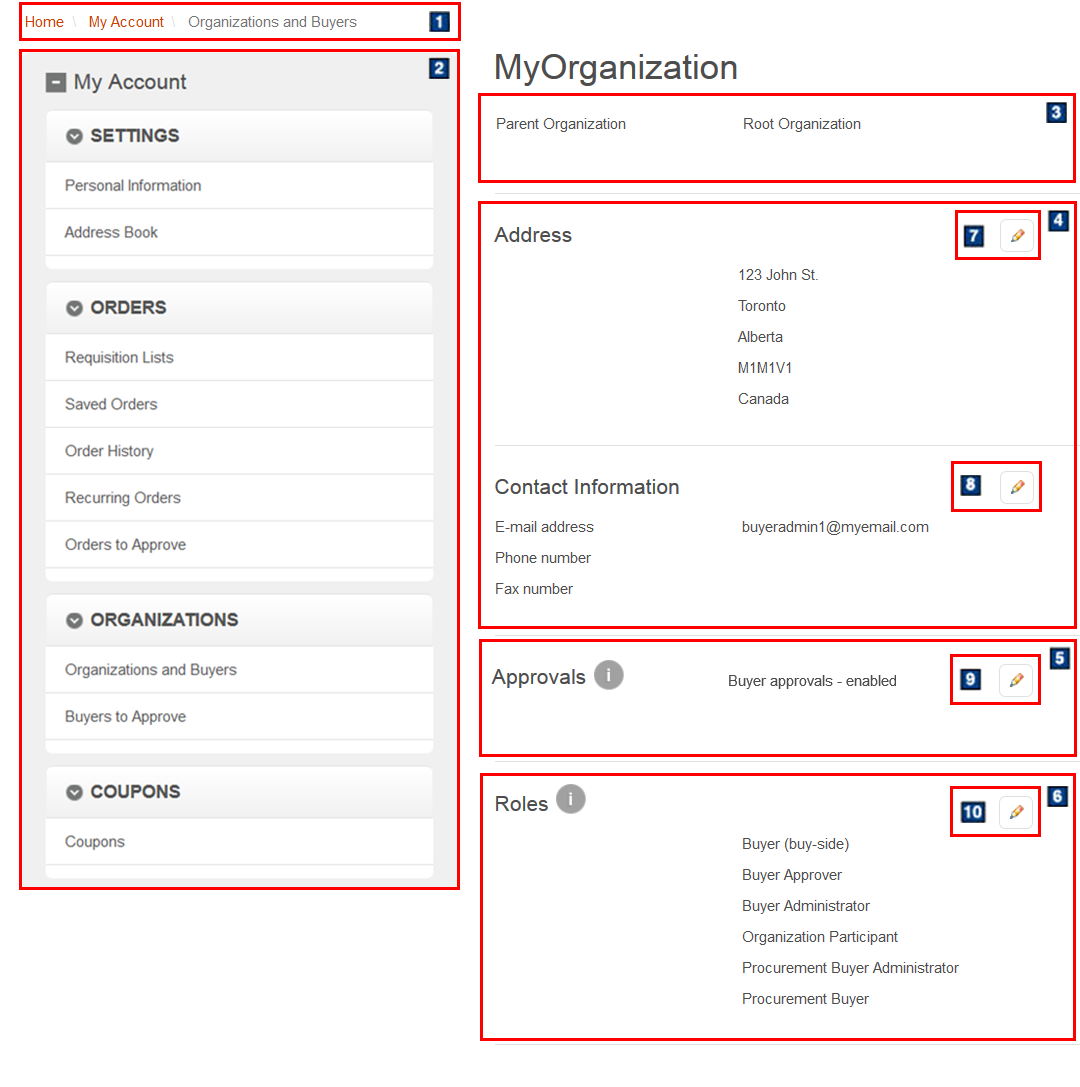Image resolution: width=1080 pixels, height=1087 pixels.
Task: Click the info icon beside Roles
Action: (x=570, y=799)
